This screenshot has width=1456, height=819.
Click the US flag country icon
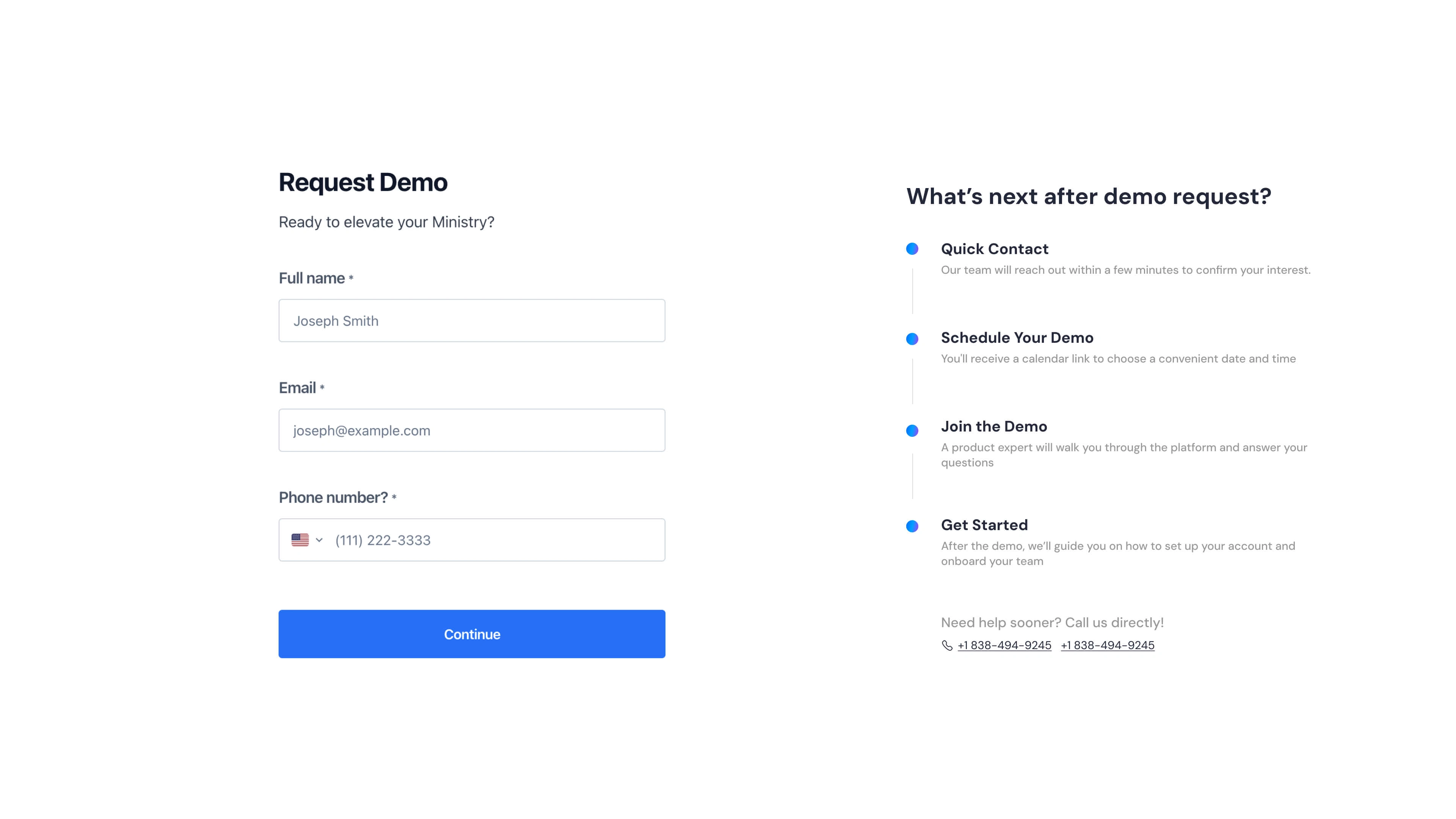[x=300, y=540]
